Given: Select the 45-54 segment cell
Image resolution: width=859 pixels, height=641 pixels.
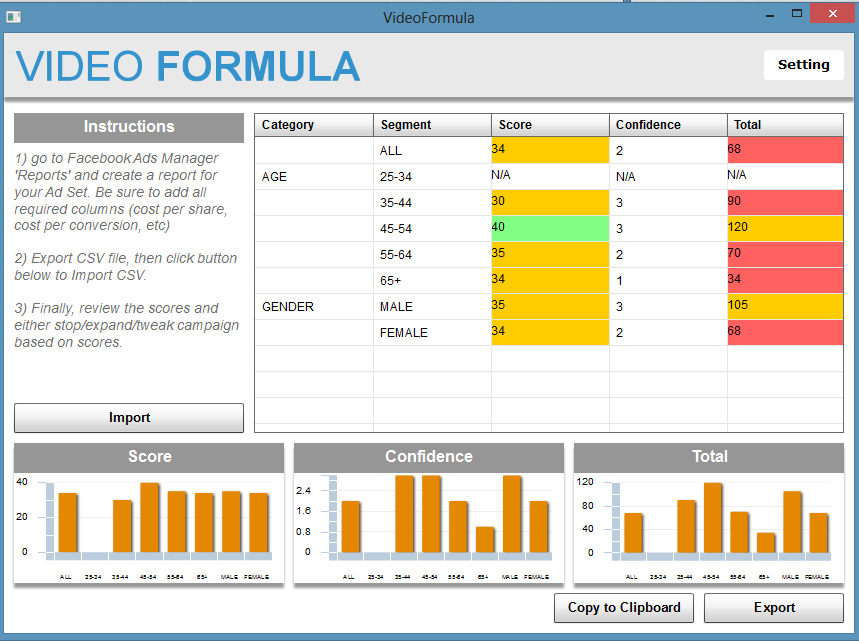Looking at the screenshot, I should coord(432,228).
